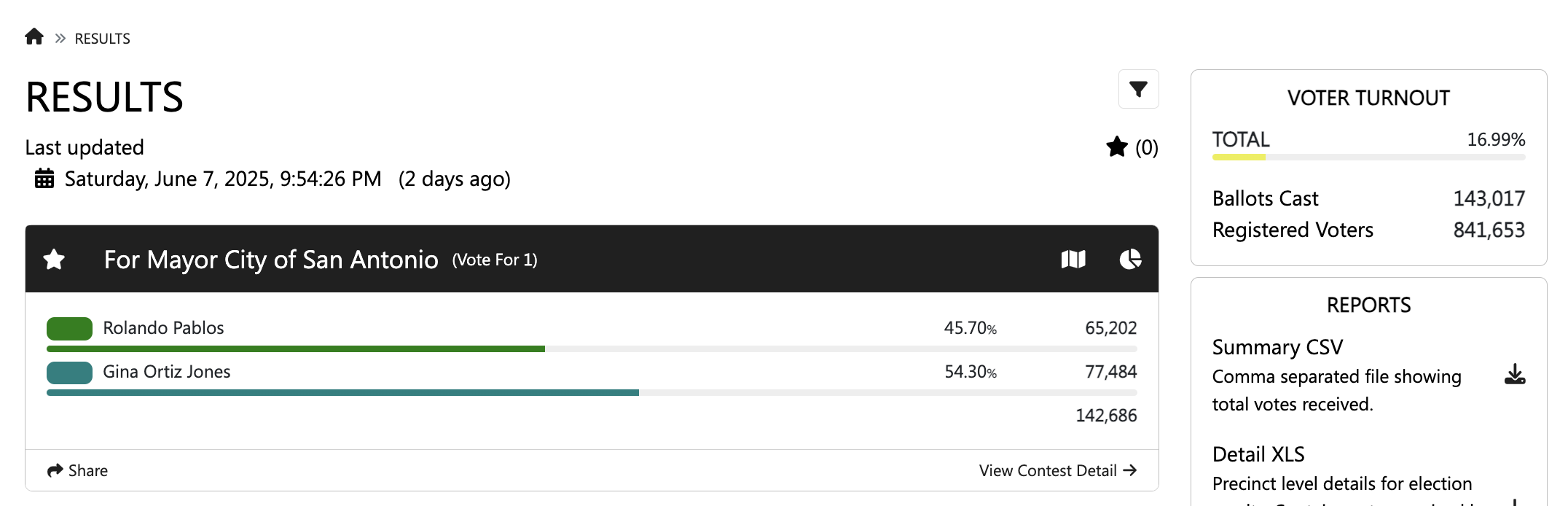Click the Share arrow icon
The image size is (1568, 506).
coord(55,470)
